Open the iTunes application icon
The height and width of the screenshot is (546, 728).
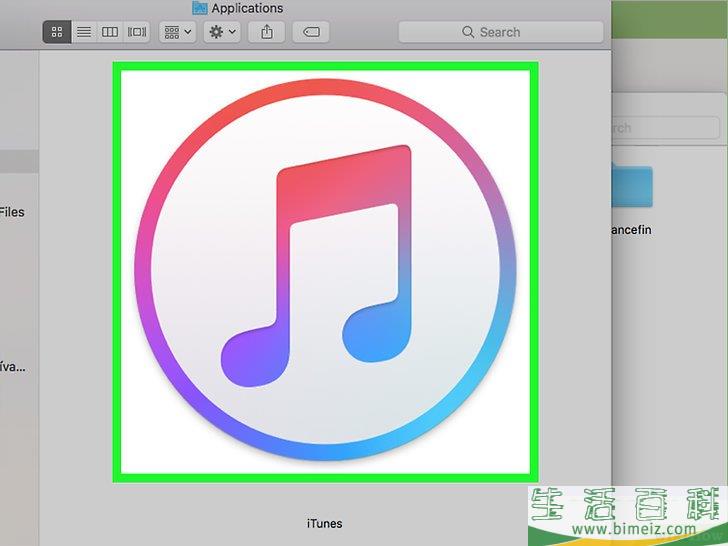tap(325, 272)
